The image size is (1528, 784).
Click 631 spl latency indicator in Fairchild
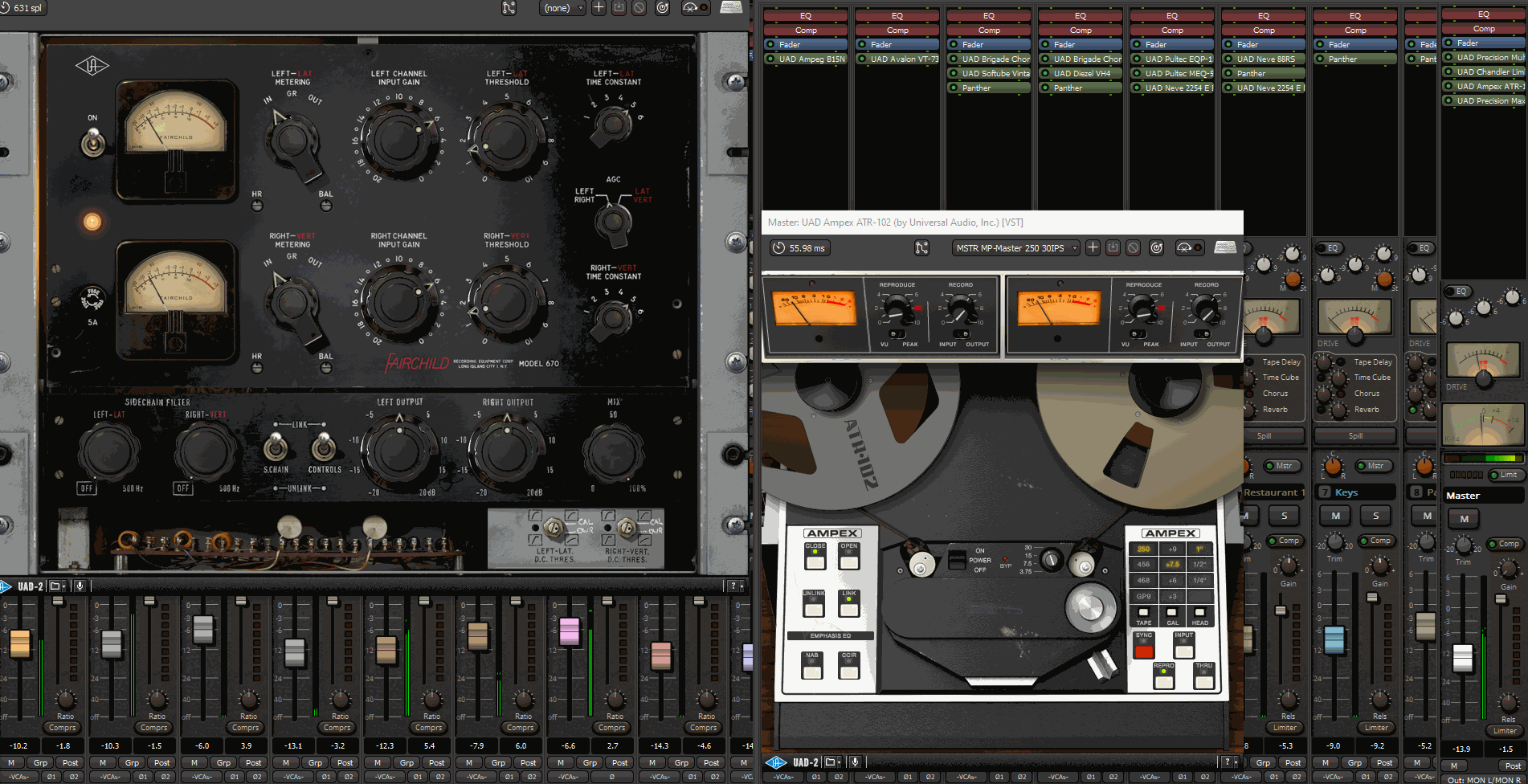tap(22, 8)
